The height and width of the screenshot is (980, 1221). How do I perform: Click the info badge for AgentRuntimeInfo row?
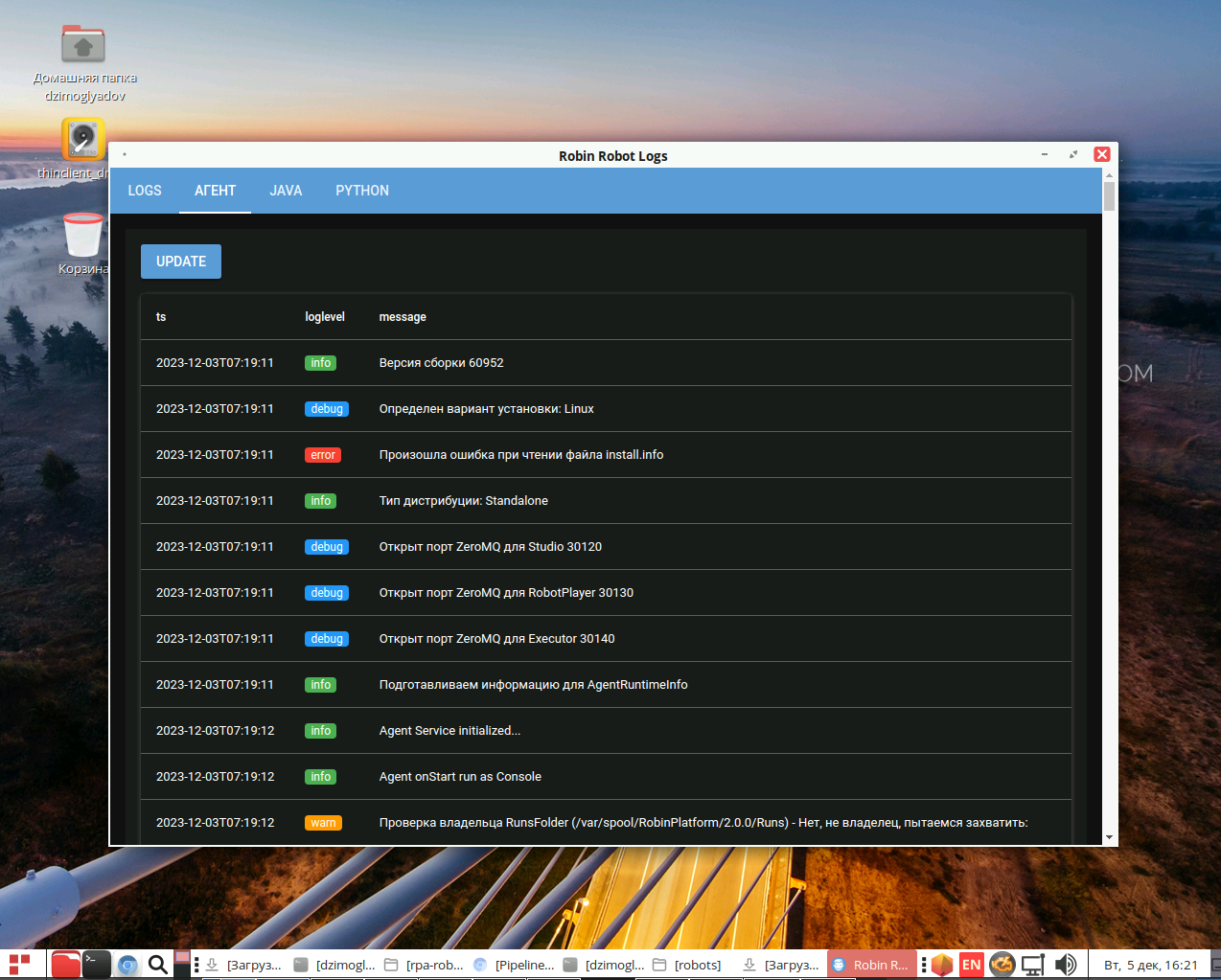[x=321, y=685]
